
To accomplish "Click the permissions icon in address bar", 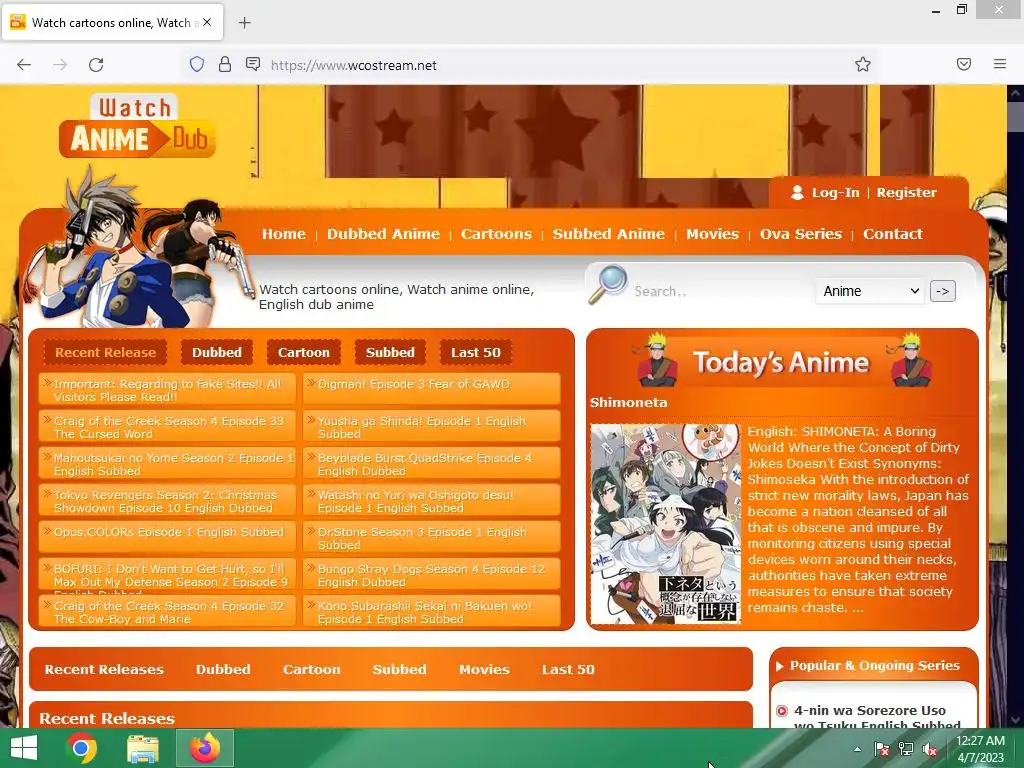I will click(x=253, y=64).
